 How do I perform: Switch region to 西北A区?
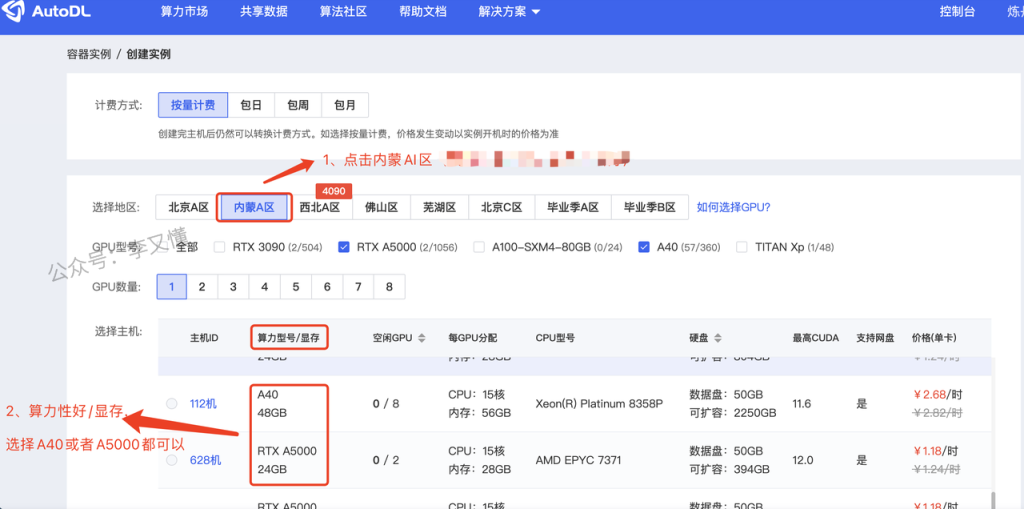[320, 208]
